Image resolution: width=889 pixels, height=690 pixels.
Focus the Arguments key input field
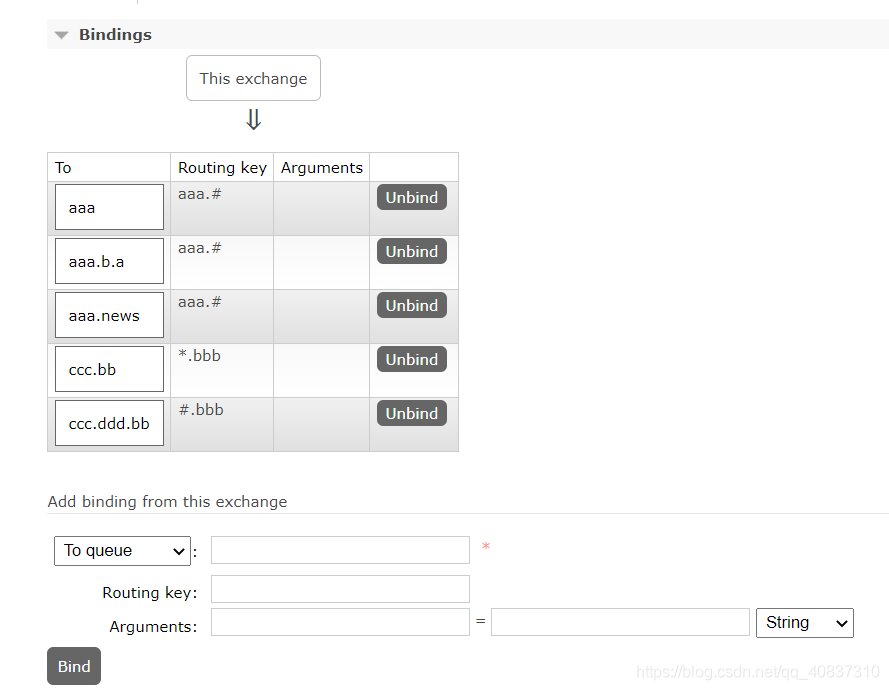click(340, 622)
